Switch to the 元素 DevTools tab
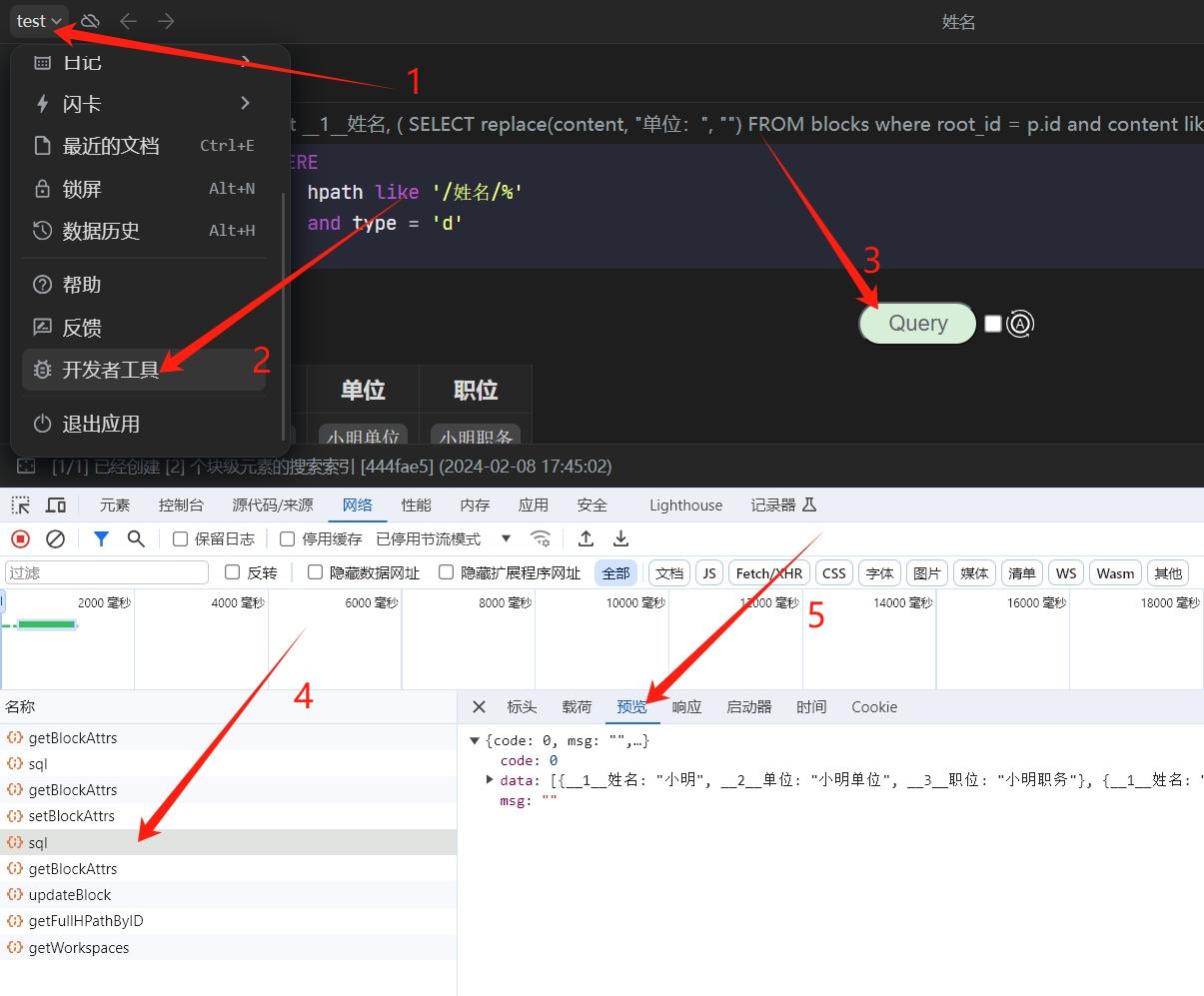Screen dimensions: 1204x996 [x=115, y=504]
